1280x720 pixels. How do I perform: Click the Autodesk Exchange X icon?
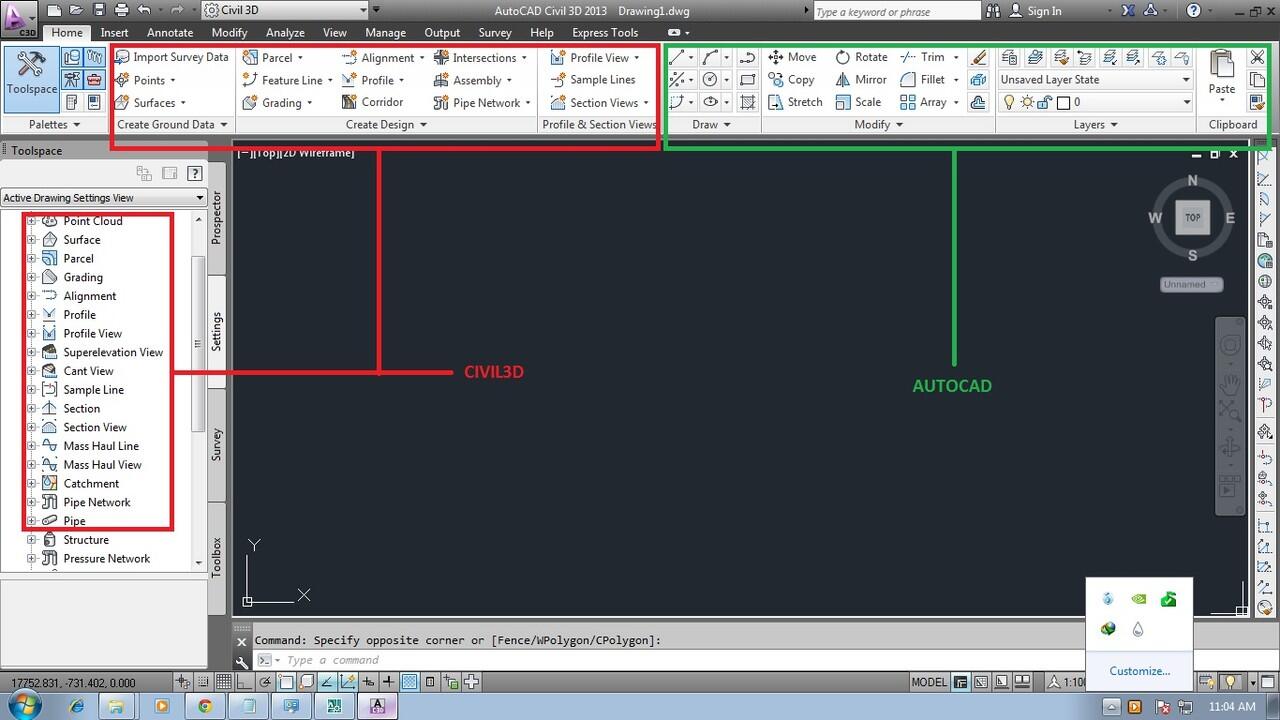(x=1129, y=11)
